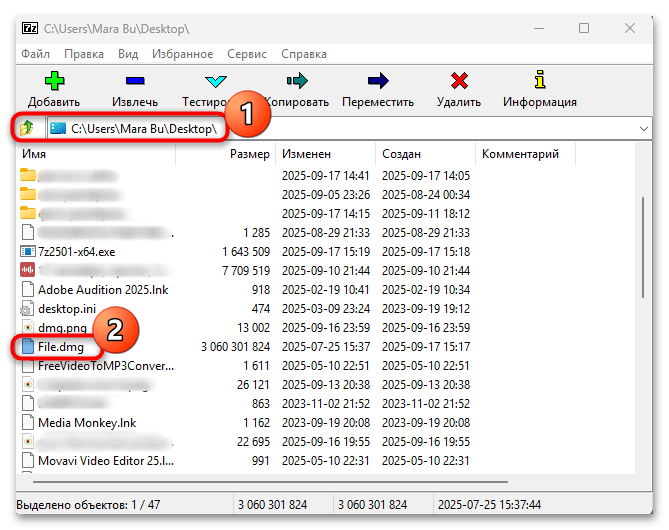Click folder icon dated 2025-09-17 14:15
669x530 pixels.
click(28, 213)
